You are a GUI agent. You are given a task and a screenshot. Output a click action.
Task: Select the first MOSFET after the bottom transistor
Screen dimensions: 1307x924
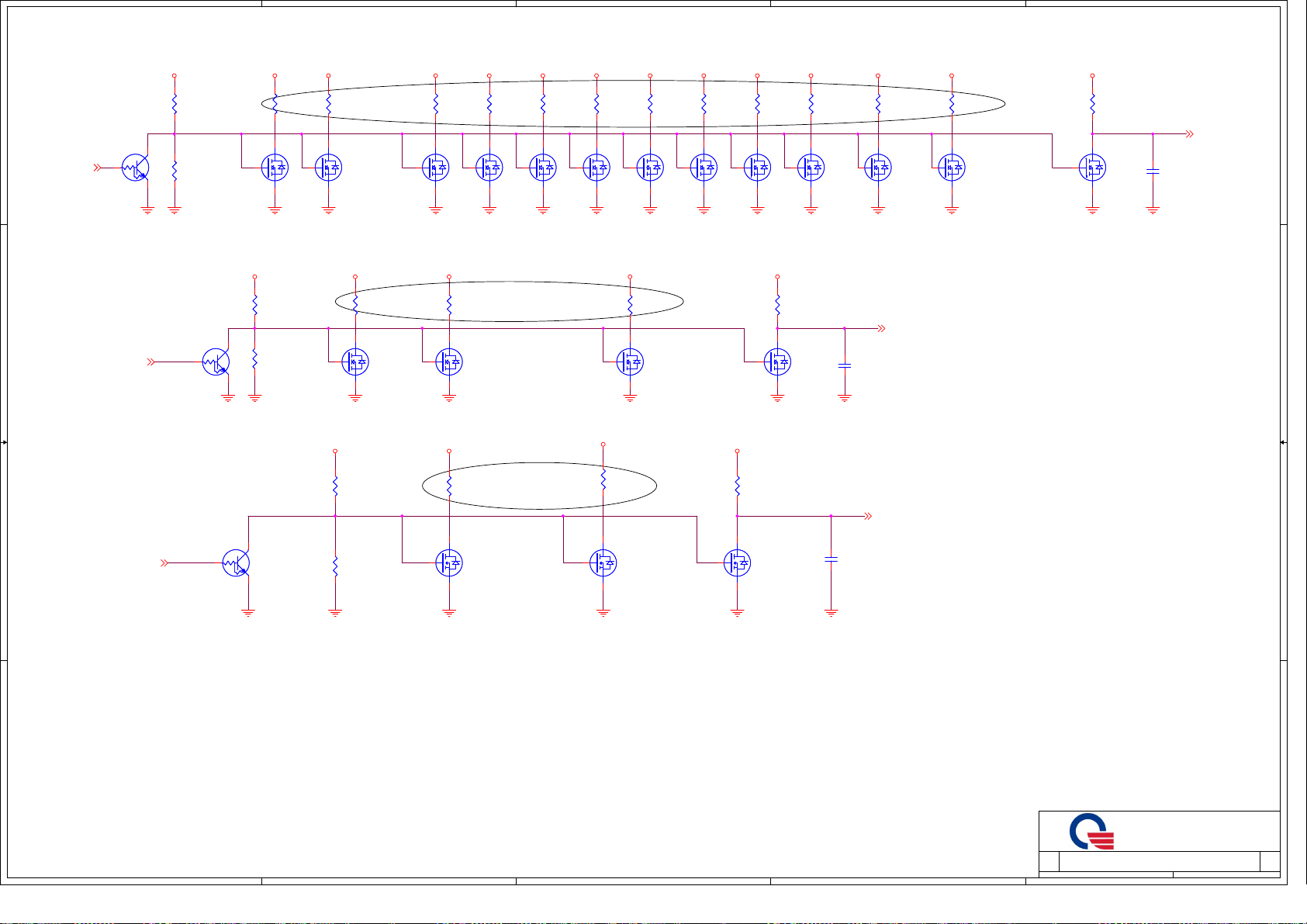pyautogui.click(x=449, y=563)
